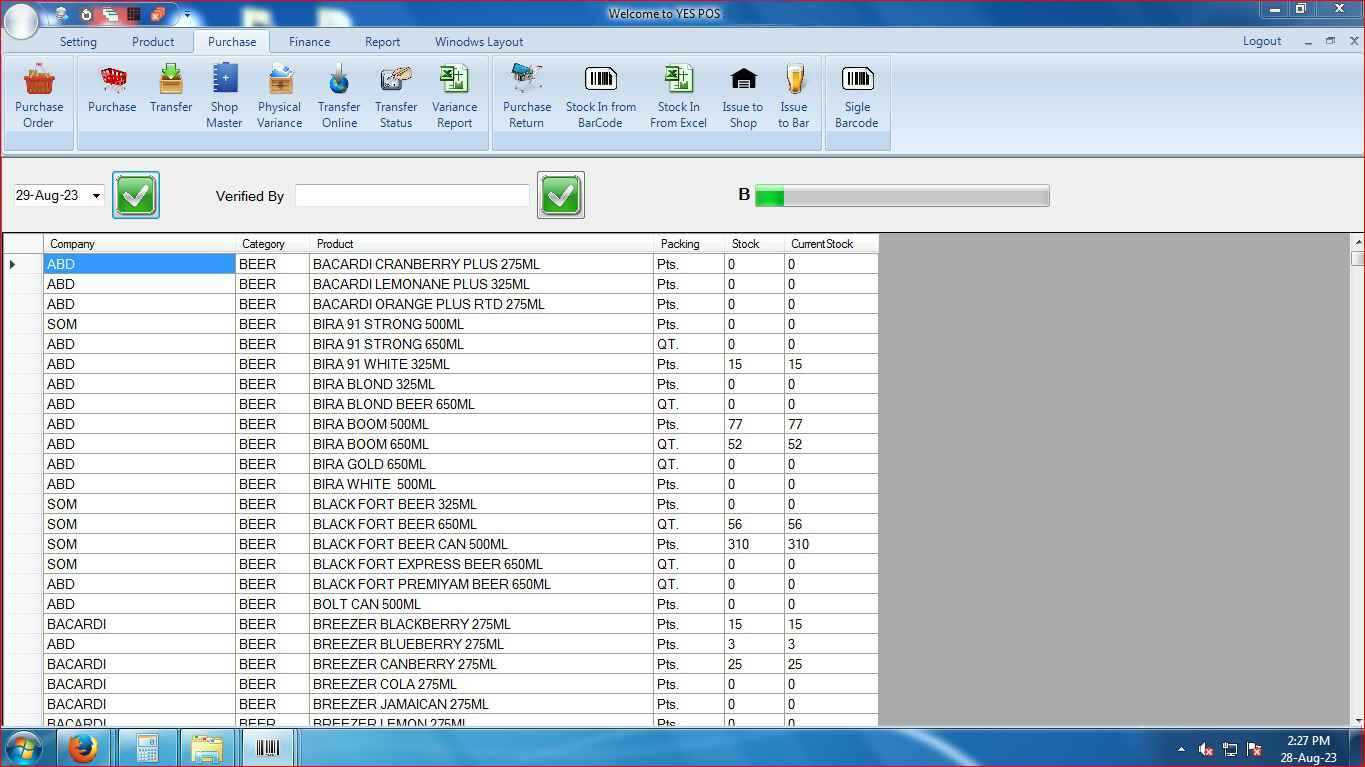Click the green checkmark next to date
This screenshot has height=767, width=1365.
(x=135, y=195)
